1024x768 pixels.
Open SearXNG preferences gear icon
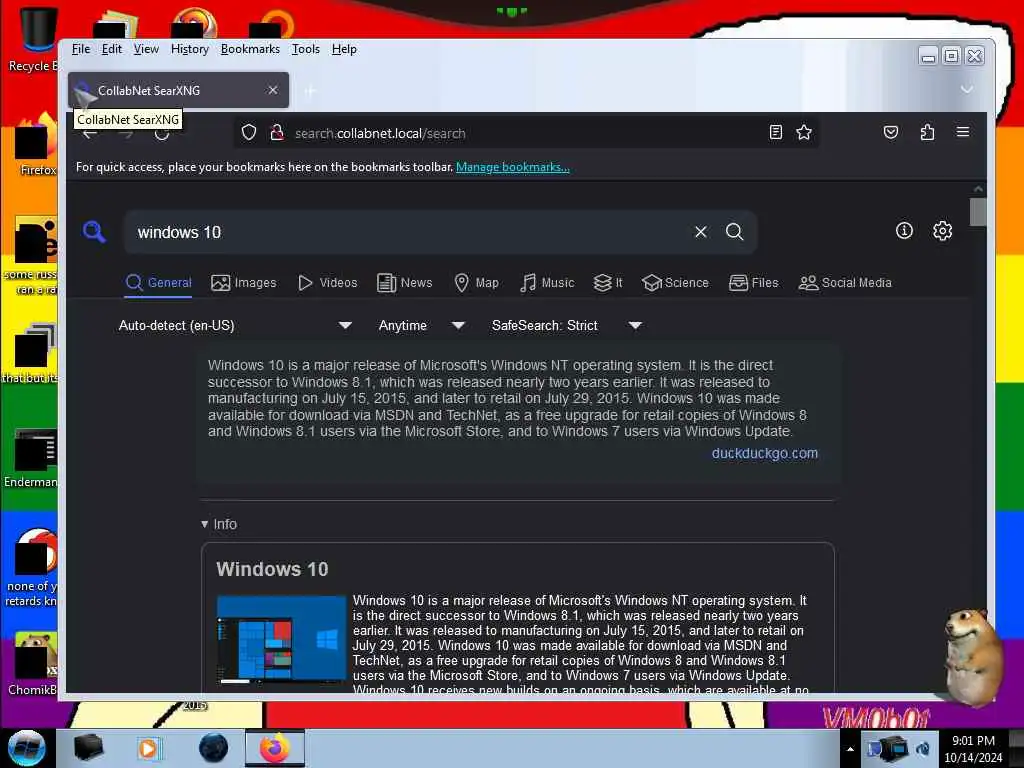tap(942, 231)
